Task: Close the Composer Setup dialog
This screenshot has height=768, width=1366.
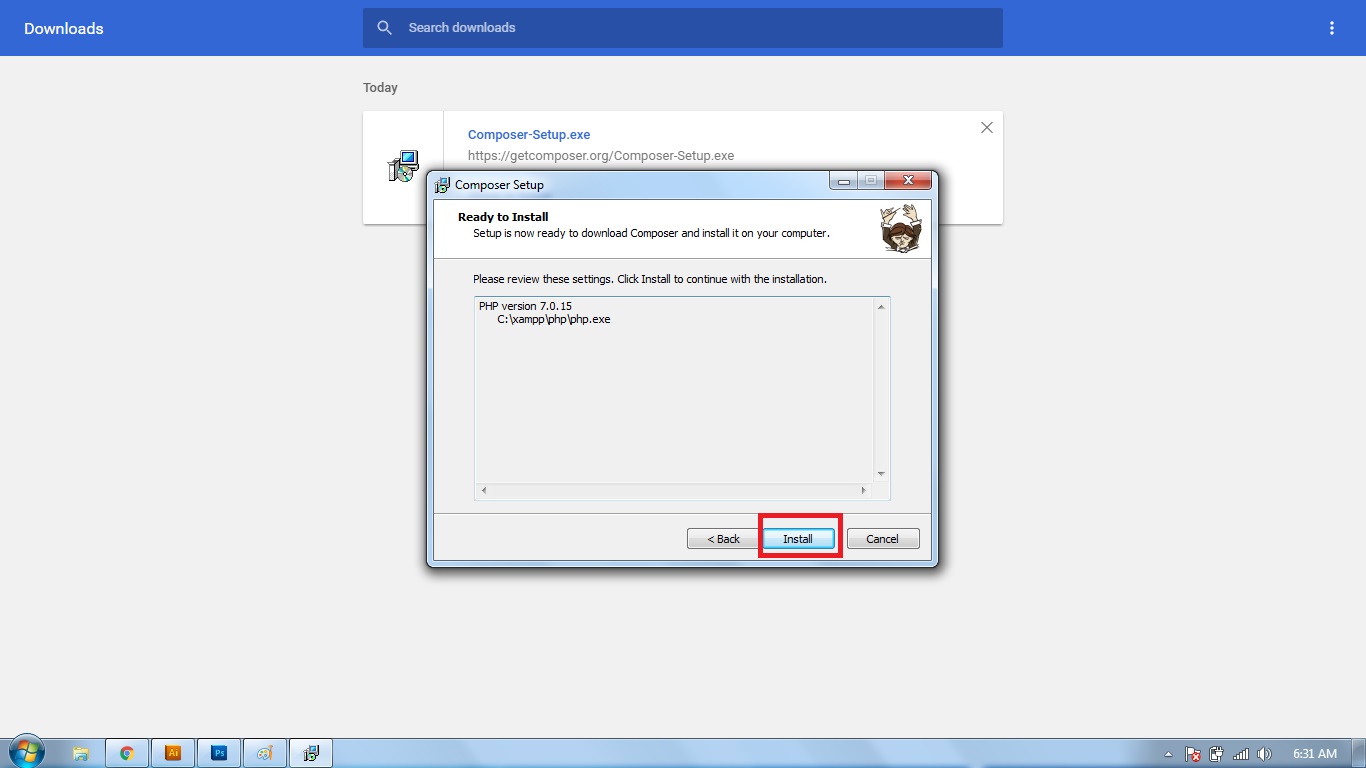Action: point(909,181)
